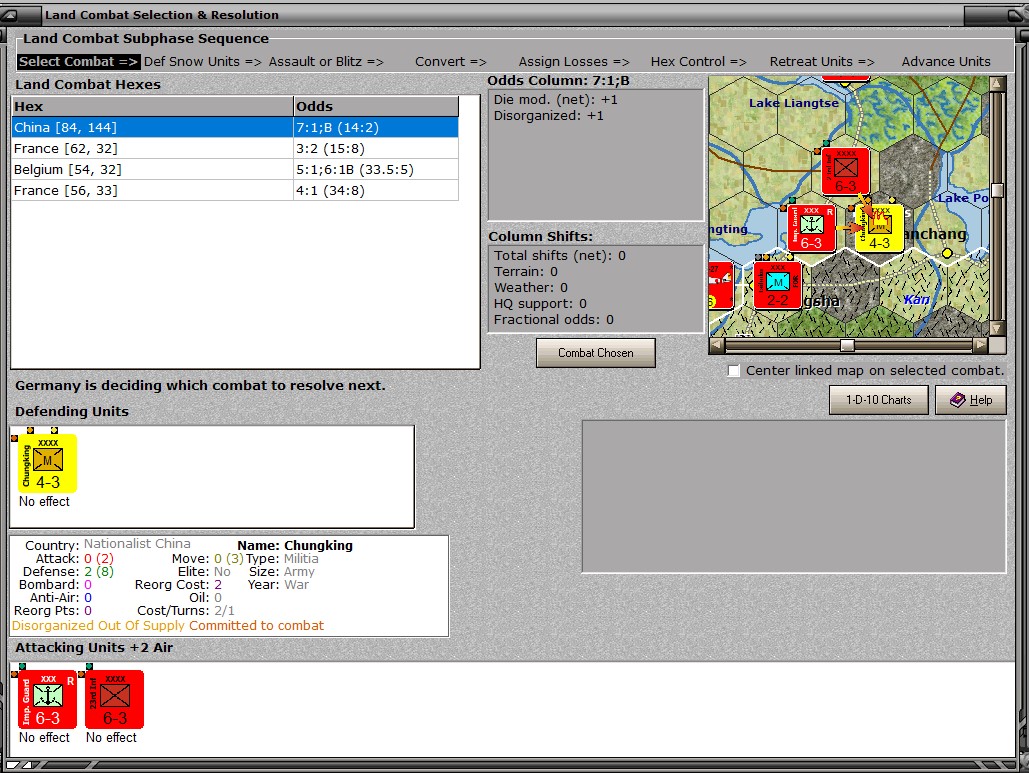Click the 'Germany is deciding which combat' status message
Viewport: 1029px width, 773px height.
(x=200, y=385)
